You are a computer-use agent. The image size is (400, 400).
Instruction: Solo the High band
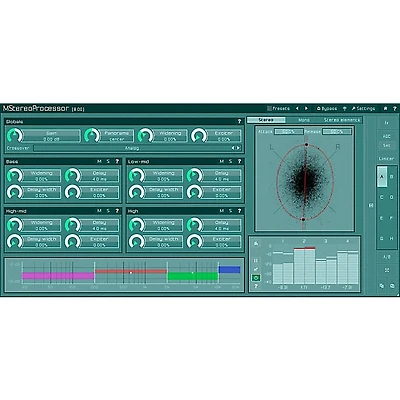230,211
